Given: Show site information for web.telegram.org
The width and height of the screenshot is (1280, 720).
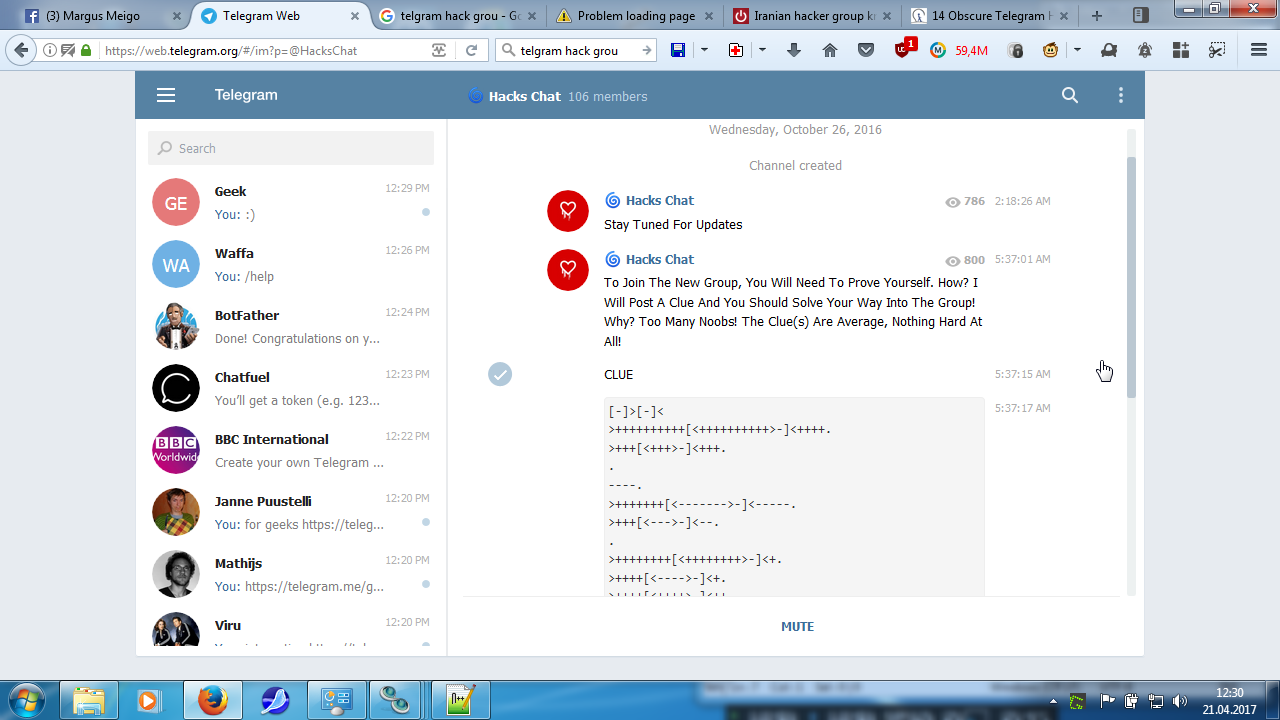Looking at the screenshot, I should tap(50, 51).
